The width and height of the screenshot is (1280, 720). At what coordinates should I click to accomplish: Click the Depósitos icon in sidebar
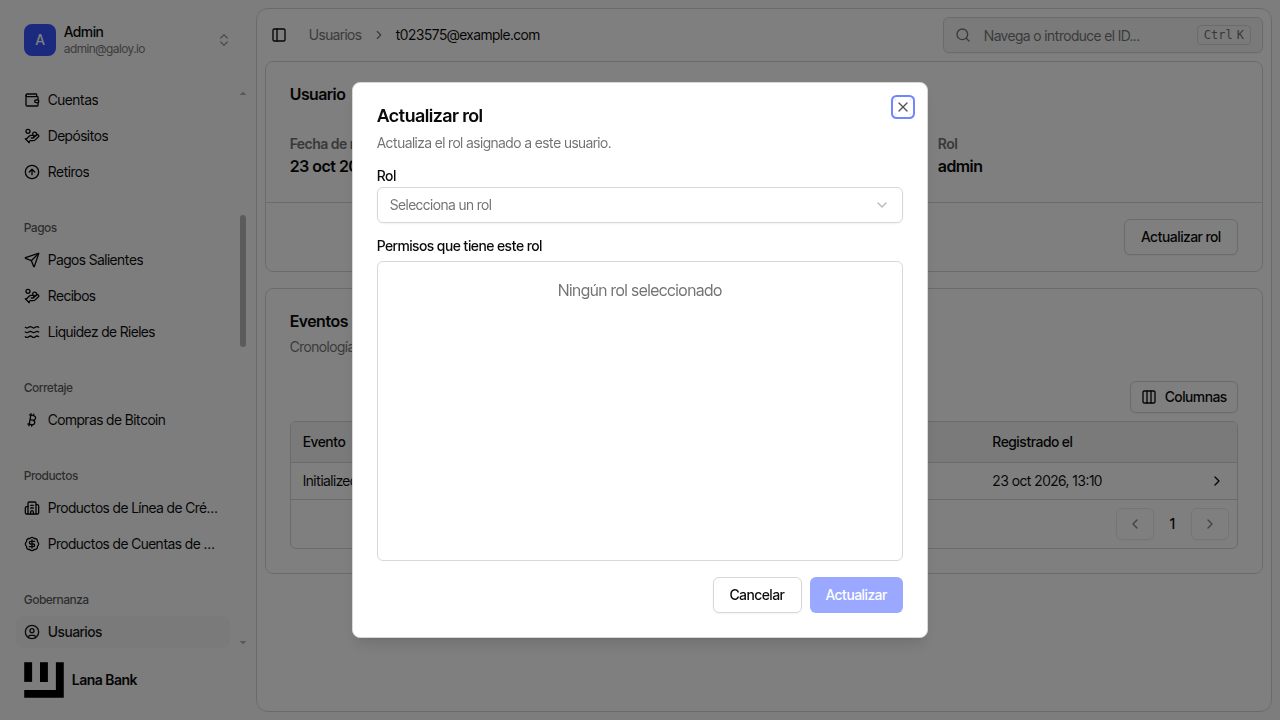click(x=31, y=136)
